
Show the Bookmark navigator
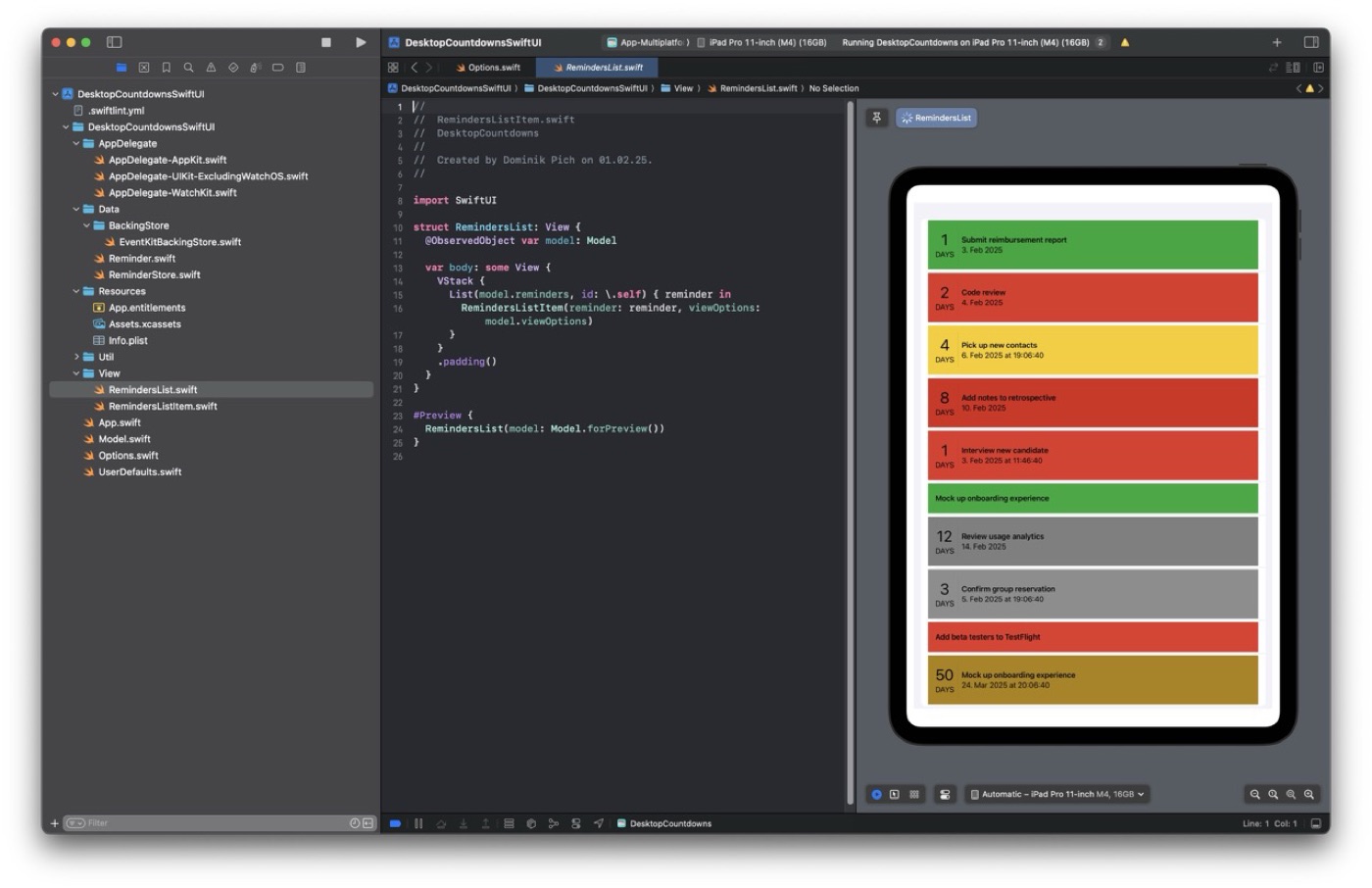(167, 68)
